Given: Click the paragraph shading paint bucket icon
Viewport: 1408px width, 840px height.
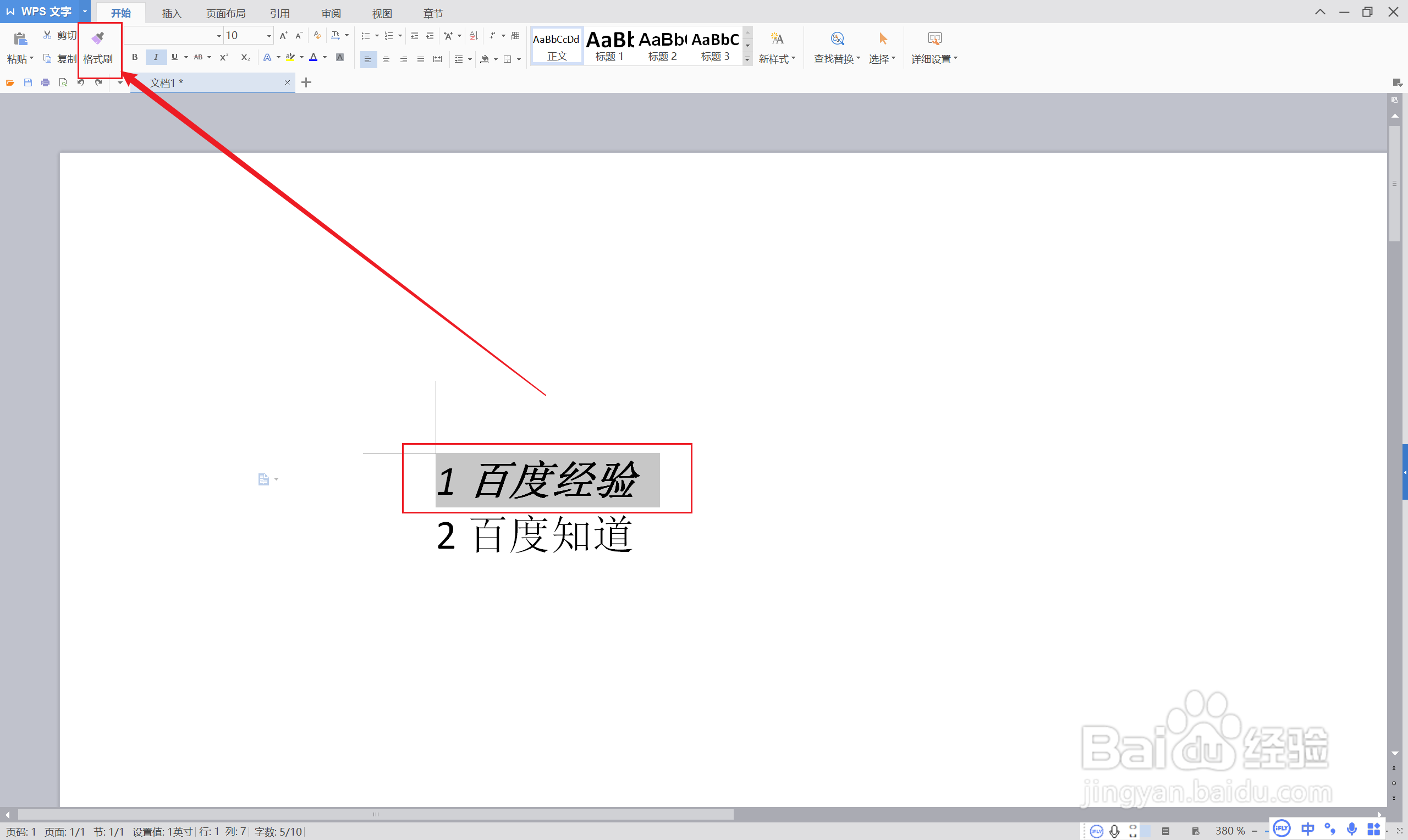Looking at the screenshot, I should pyautogui.click(x=485, y=59).
